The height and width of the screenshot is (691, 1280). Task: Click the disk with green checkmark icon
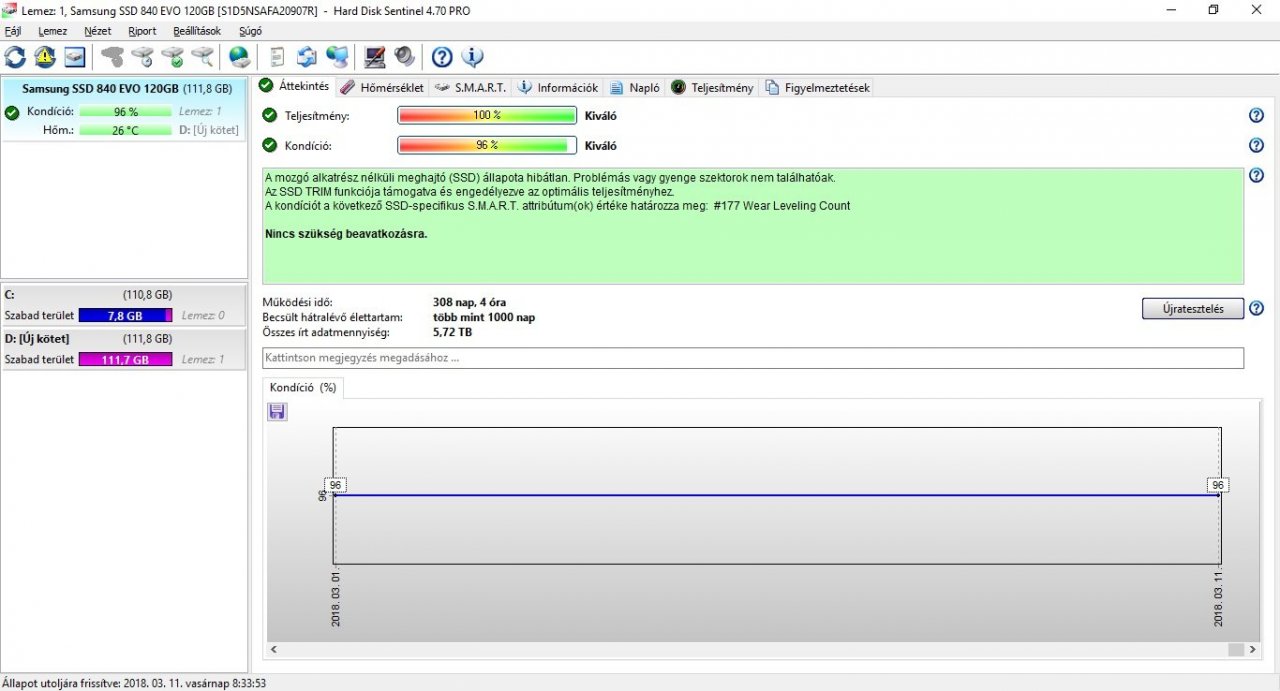173,56
